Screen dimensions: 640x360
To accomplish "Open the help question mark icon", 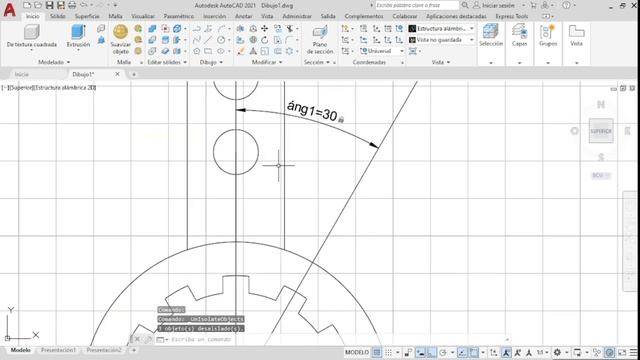I will click(x=566, y=5).
